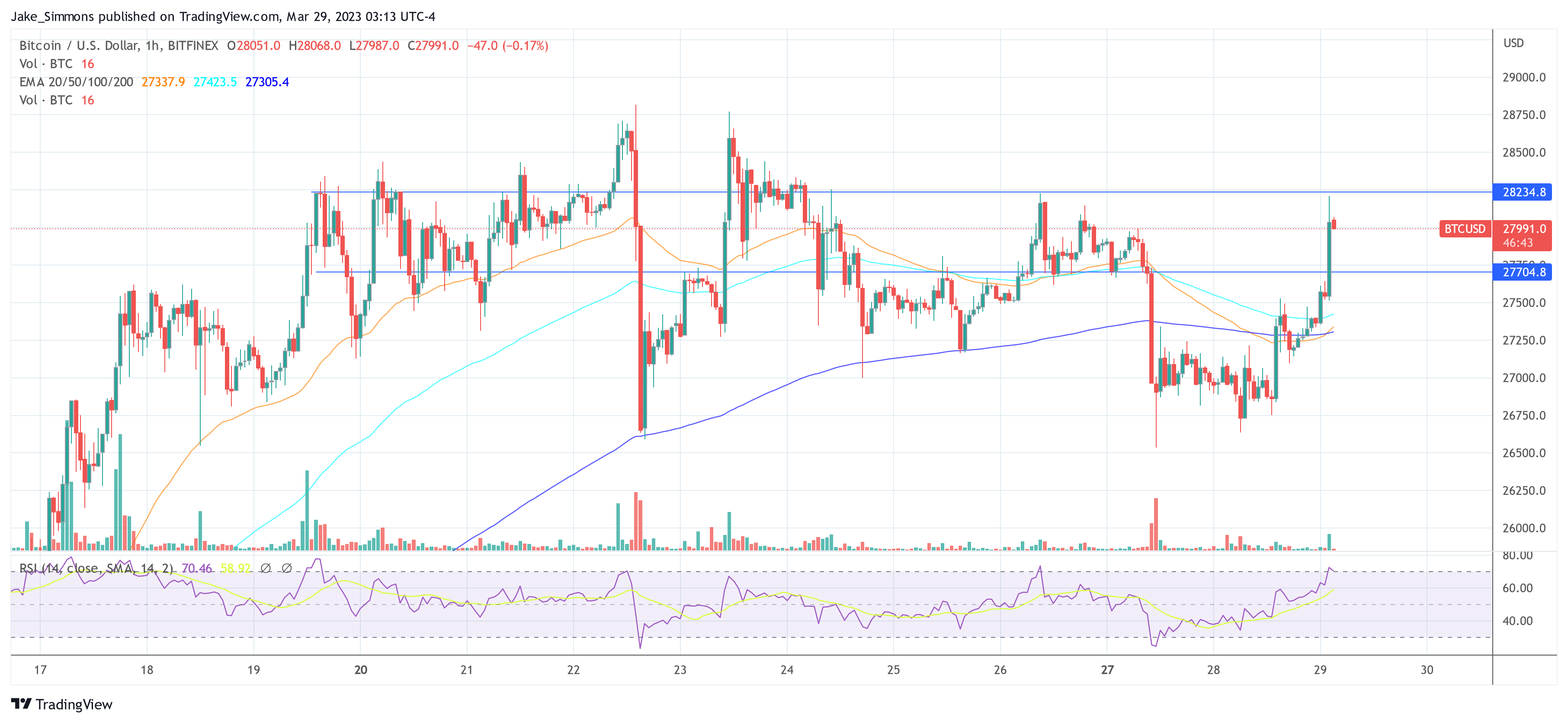Click the current price label 27991.0
This screenshot has width=1568, height=723.
(1523, 229)
